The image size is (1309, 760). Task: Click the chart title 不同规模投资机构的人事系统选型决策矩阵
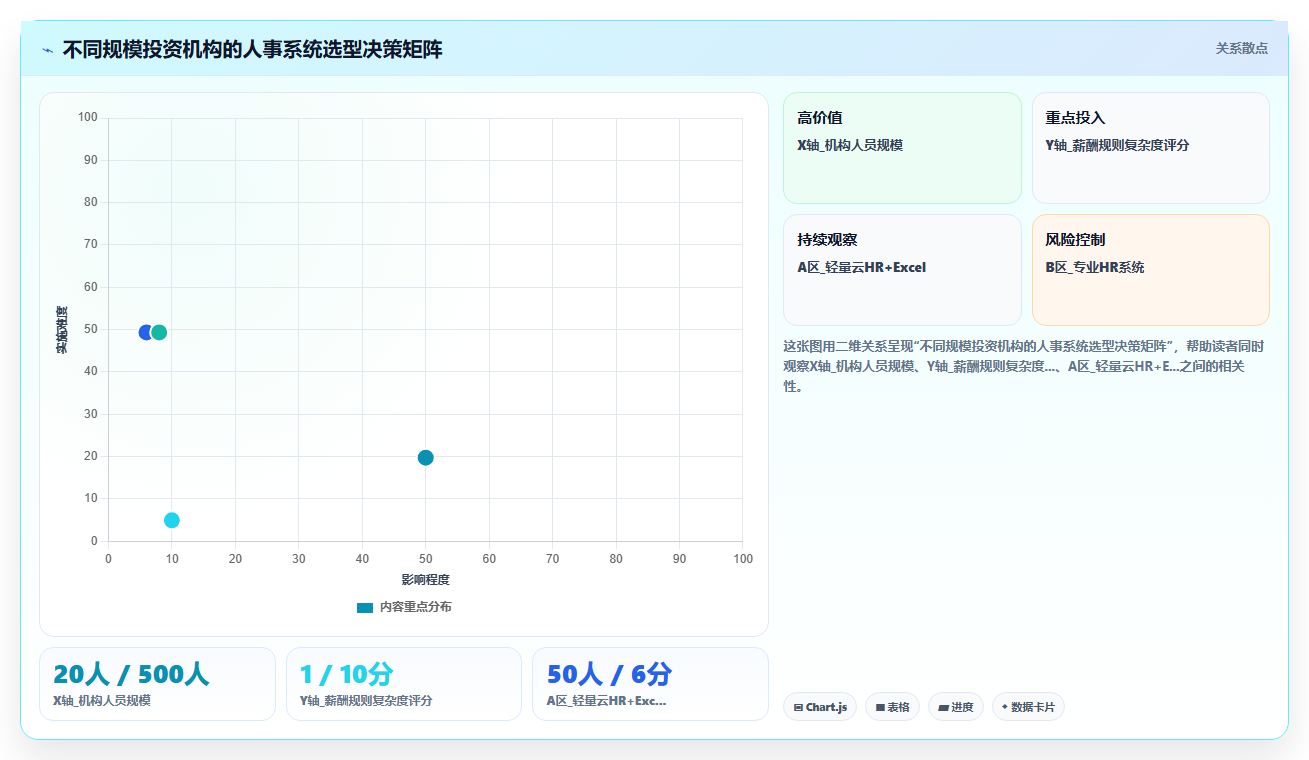tap(252, 50)
